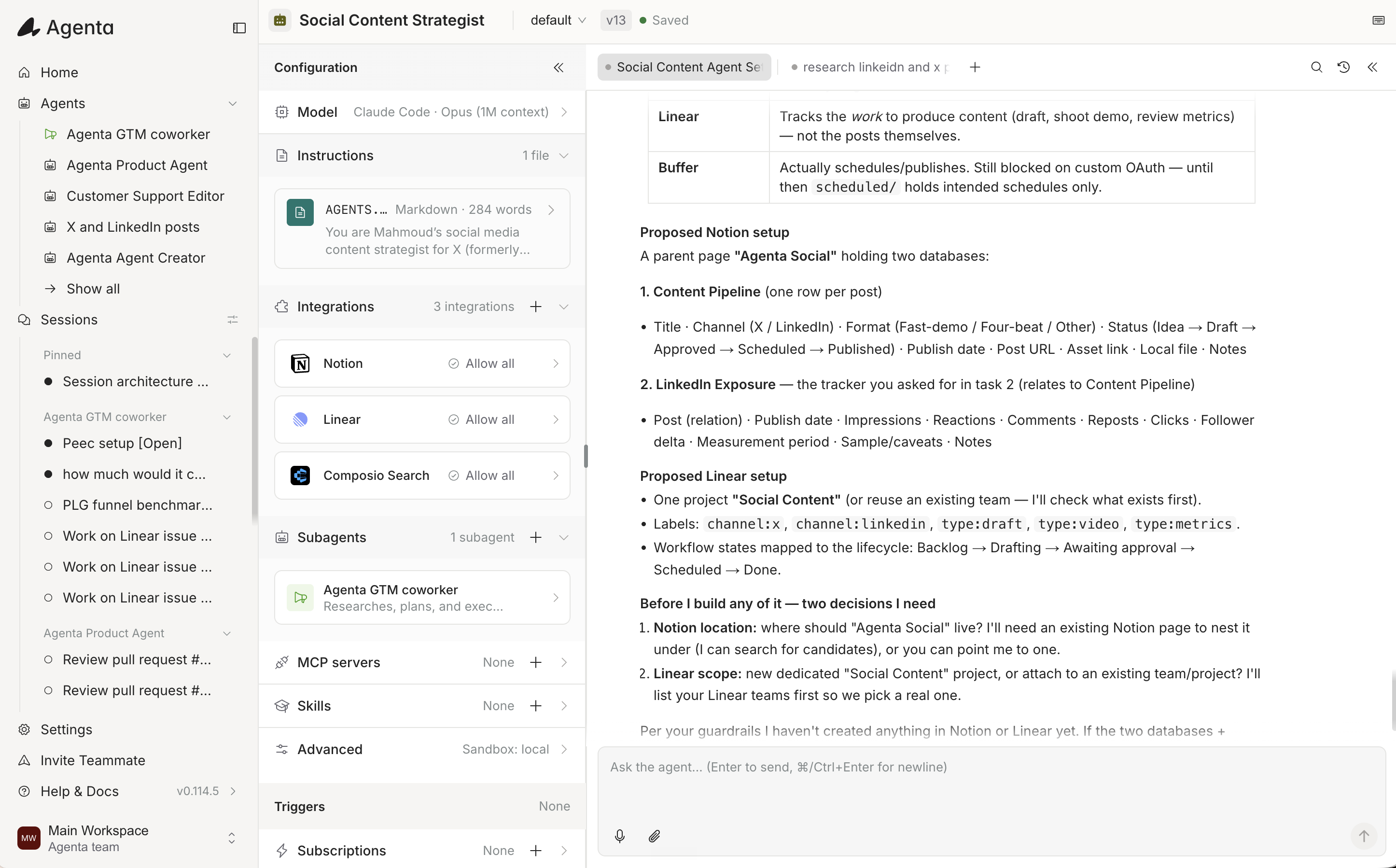Click the Agenta logo

coord(66,27)
